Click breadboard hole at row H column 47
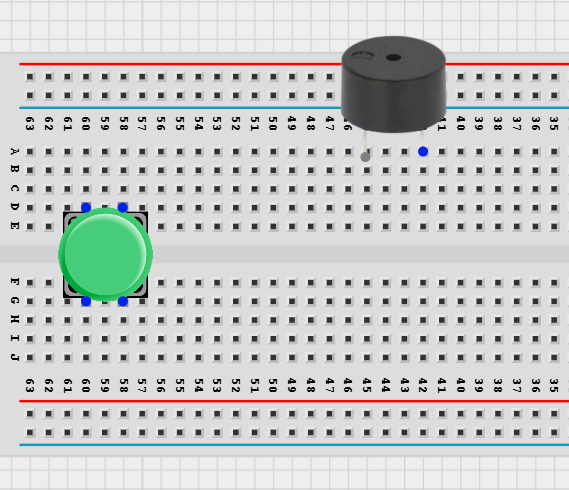 click(329, 320)
